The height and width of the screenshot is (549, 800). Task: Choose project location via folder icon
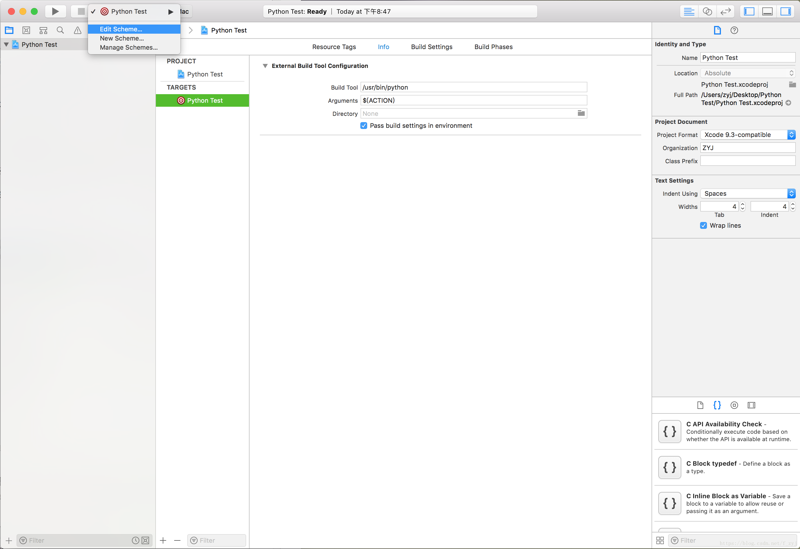792,84
